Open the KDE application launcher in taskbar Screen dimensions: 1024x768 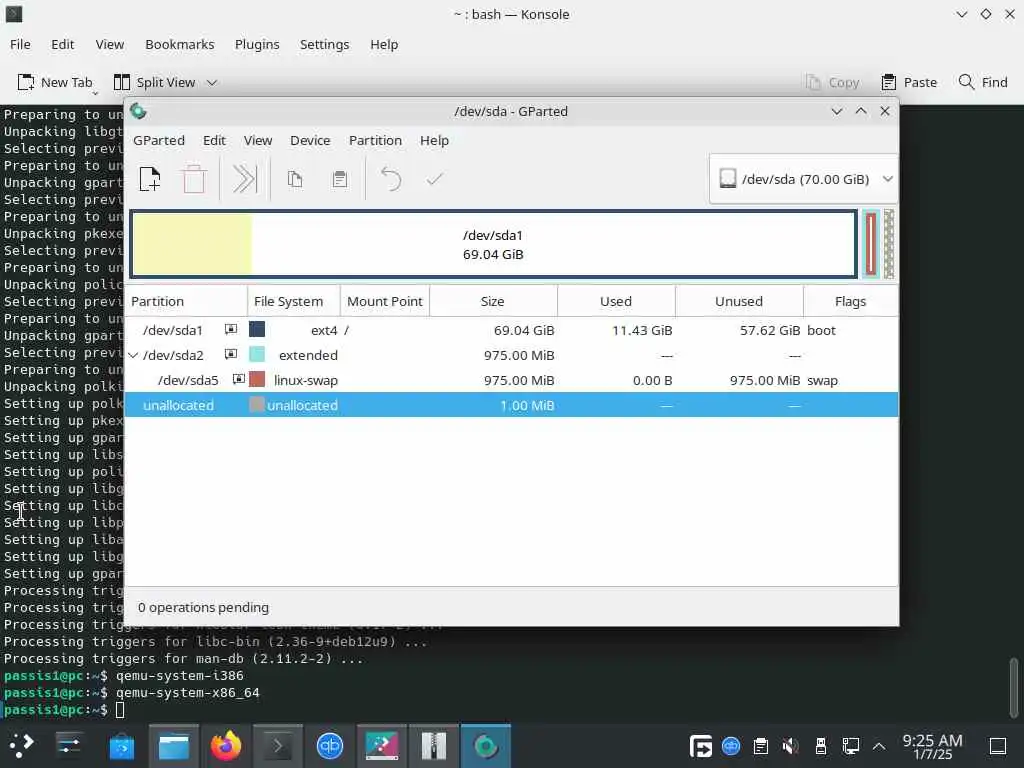tap(22, 745)
